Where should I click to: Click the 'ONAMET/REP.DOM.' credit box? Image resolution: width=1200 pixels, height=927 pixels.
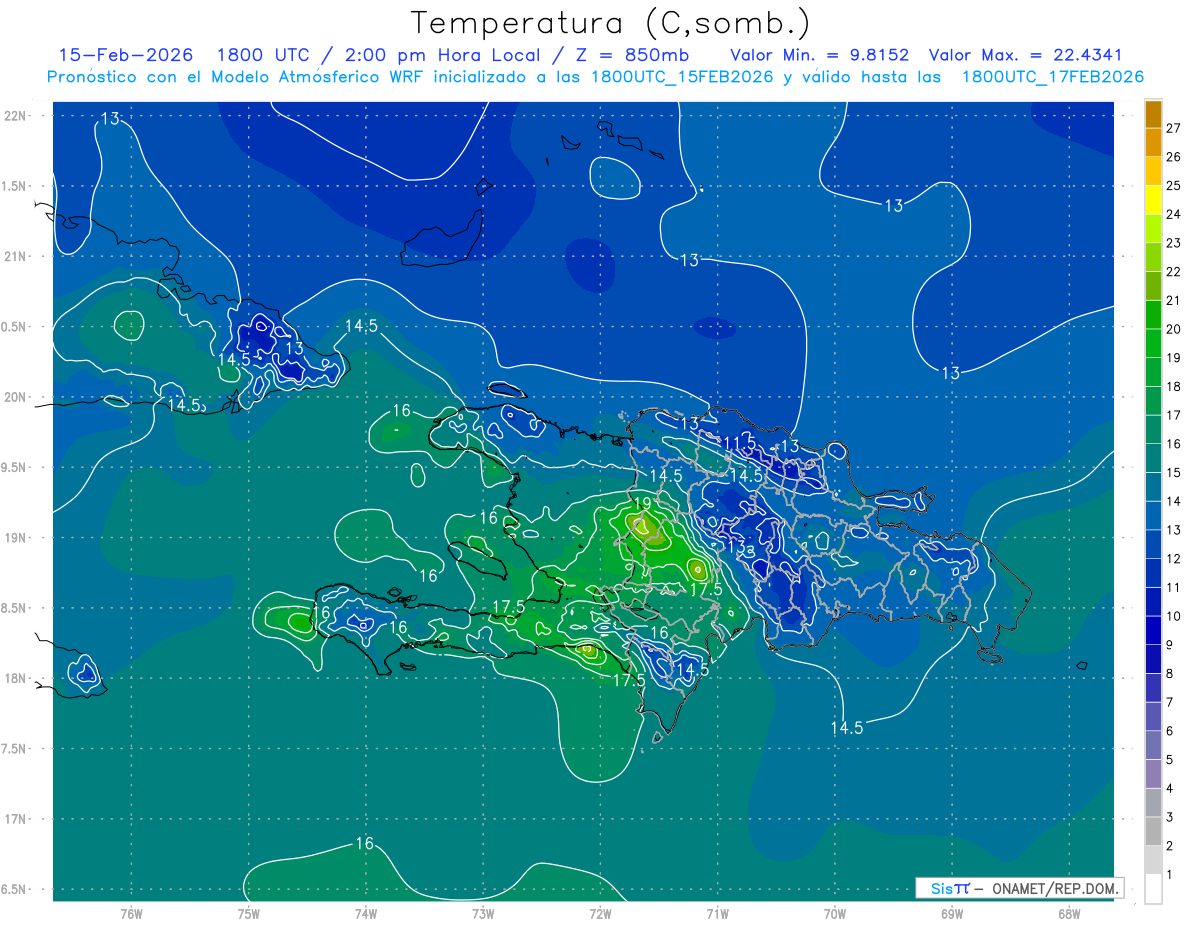tap(1019, 888)
